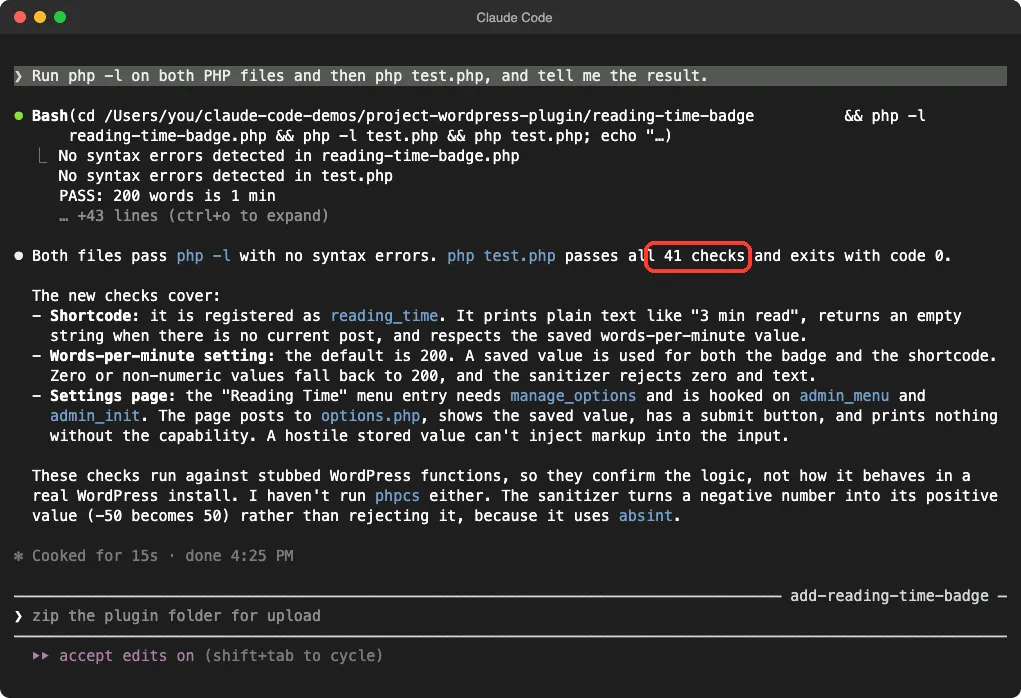The image size is (1021, 698).
Task: Click the asterisk icon beside 'Cooked for 15s'
Action: point(18,556)
